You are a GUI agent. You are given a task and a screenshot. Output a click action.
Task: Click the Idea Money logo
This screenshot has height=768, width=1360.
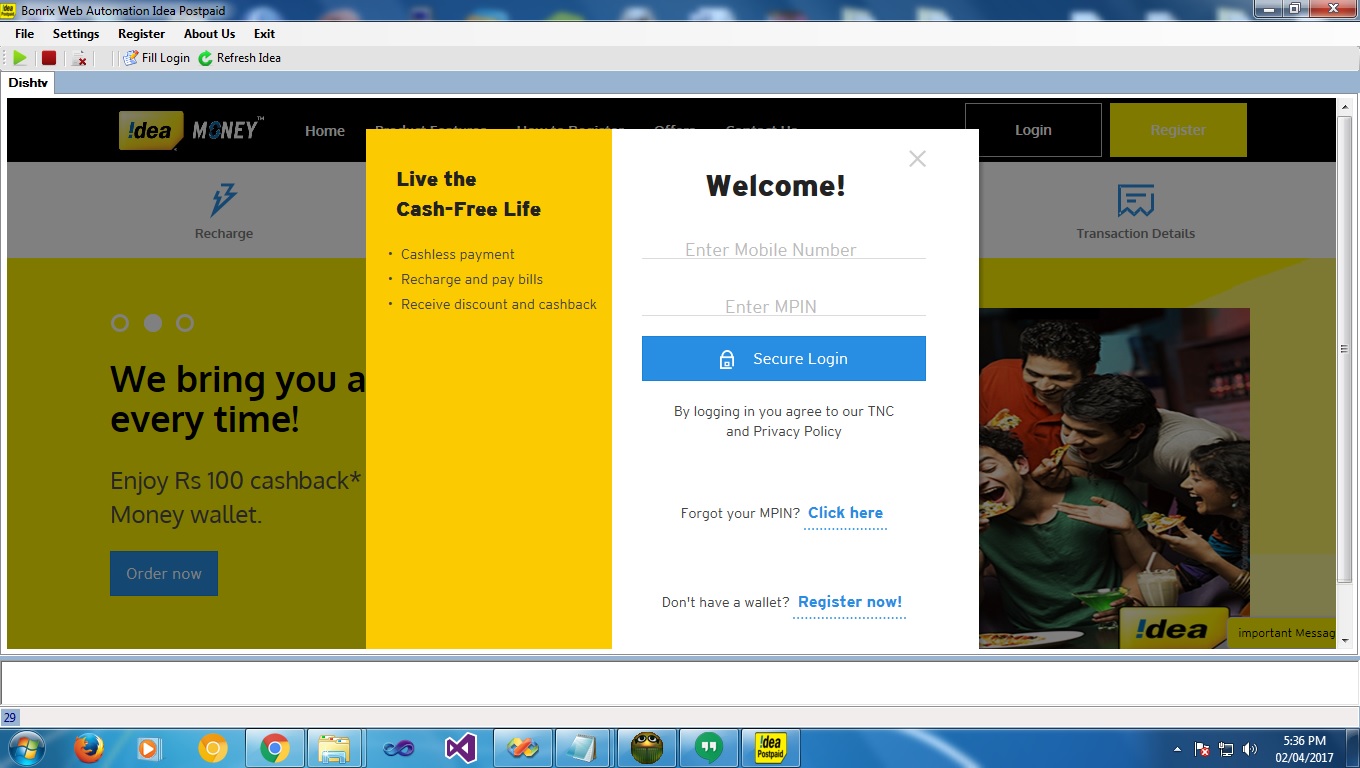[191, 130]
